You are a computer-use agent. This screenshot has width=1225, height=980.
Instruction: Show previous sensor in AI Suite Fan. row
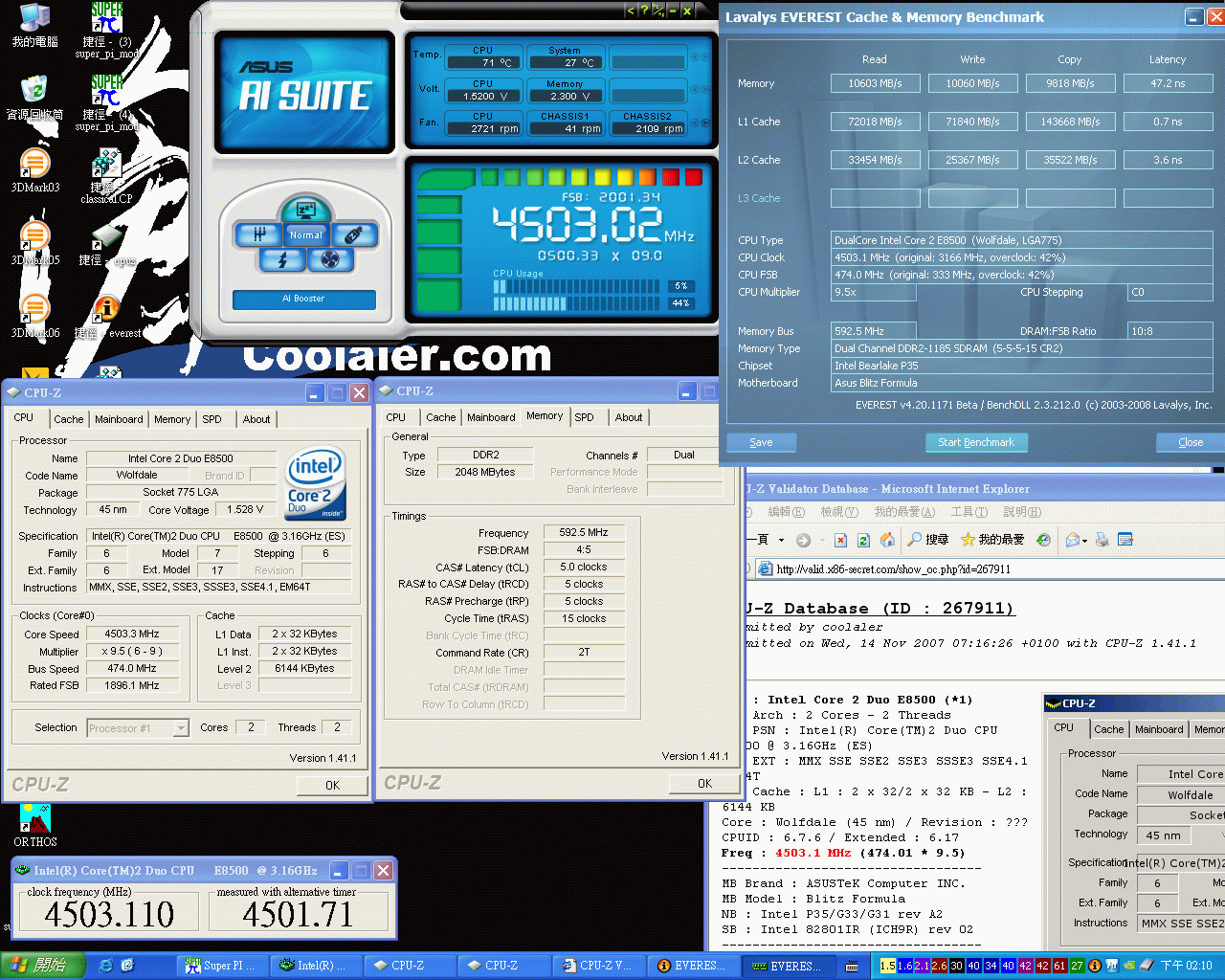(695, 122)
